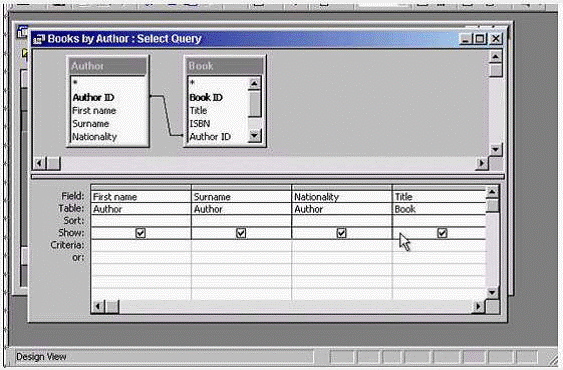Click the First name Field cell in grid

tap(141, 197)
